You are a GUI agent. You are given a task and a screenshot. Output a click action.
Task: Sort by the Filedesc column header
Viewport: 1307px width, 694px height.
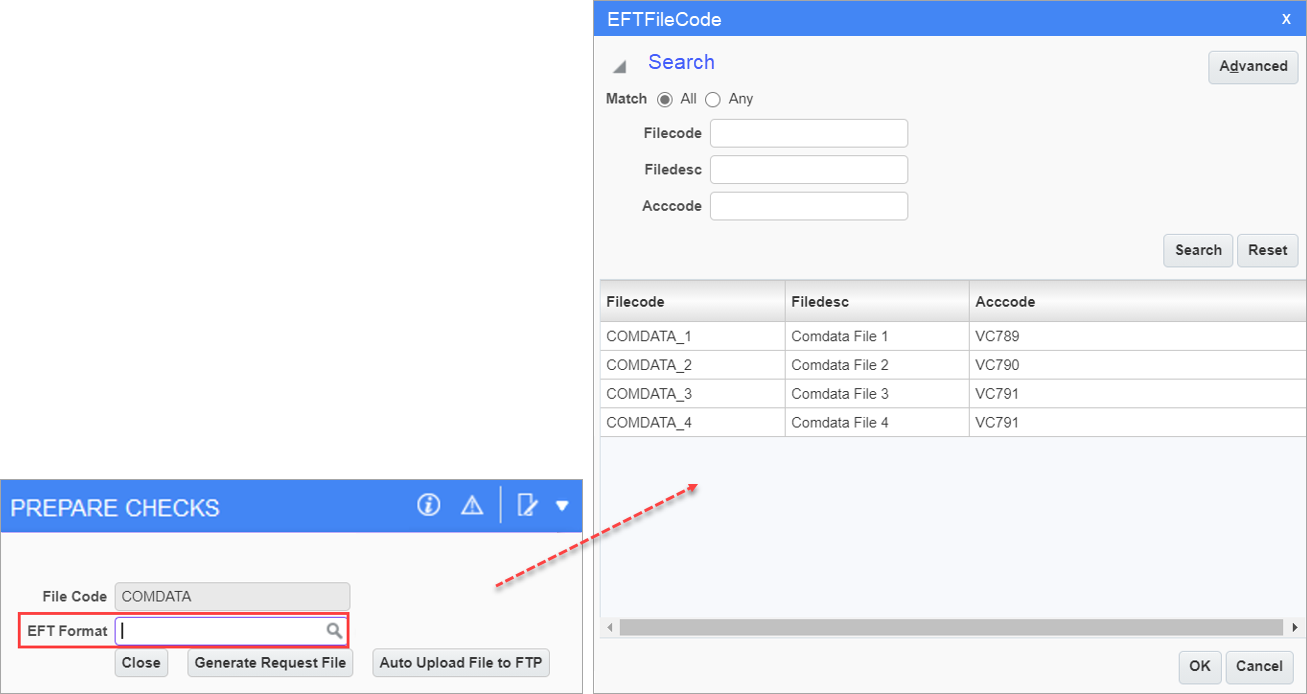(819, 301)
